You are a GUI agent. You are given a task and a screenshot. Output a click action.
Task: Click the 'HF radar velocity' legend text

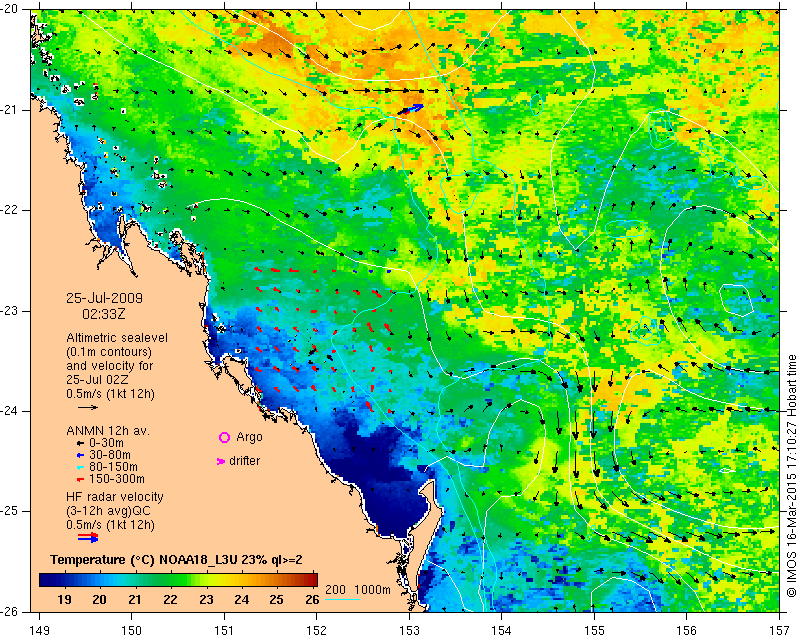115,497
